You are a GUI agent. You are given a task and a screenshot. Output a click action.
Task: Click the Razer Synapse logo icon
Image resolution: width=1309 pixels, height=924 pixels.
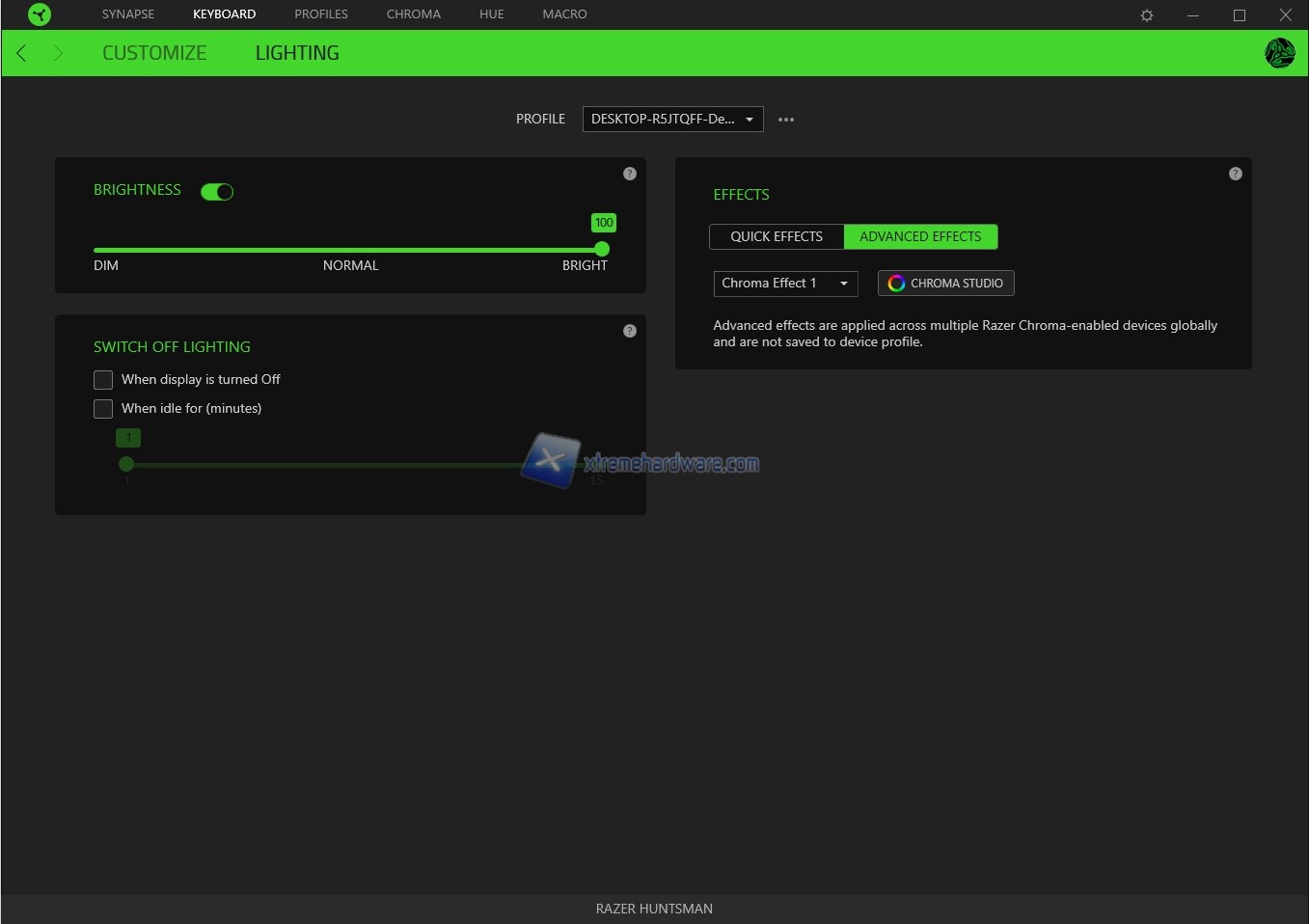click(40, 14)
